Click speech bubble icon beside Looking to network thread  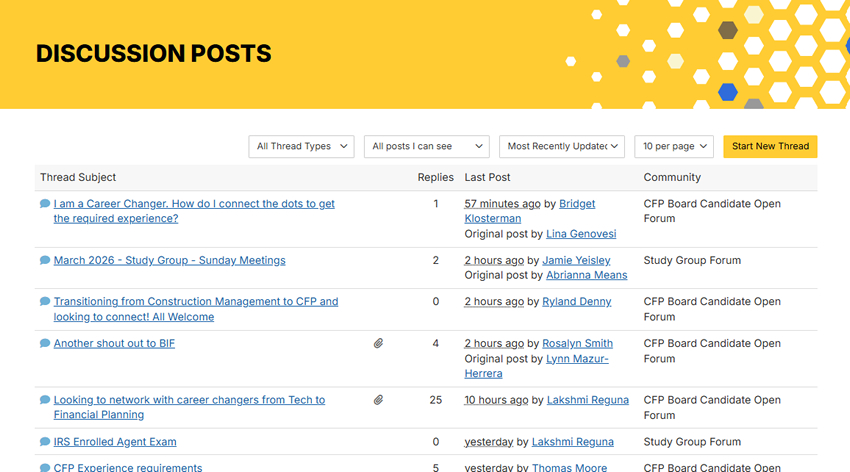45,400
